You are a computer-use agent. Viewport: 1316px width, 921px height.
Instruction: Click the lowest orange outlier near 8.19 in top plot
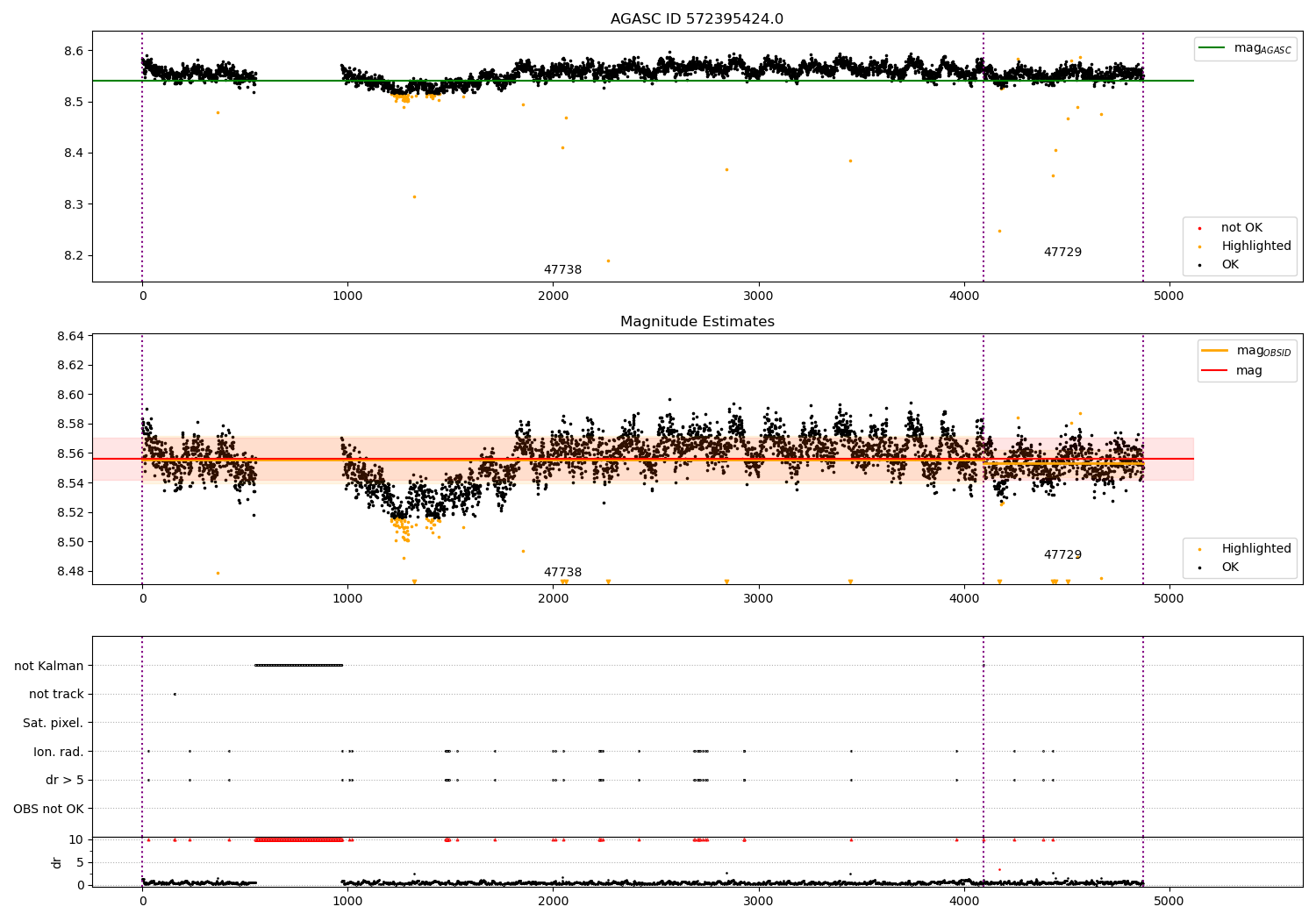(608, 261)
